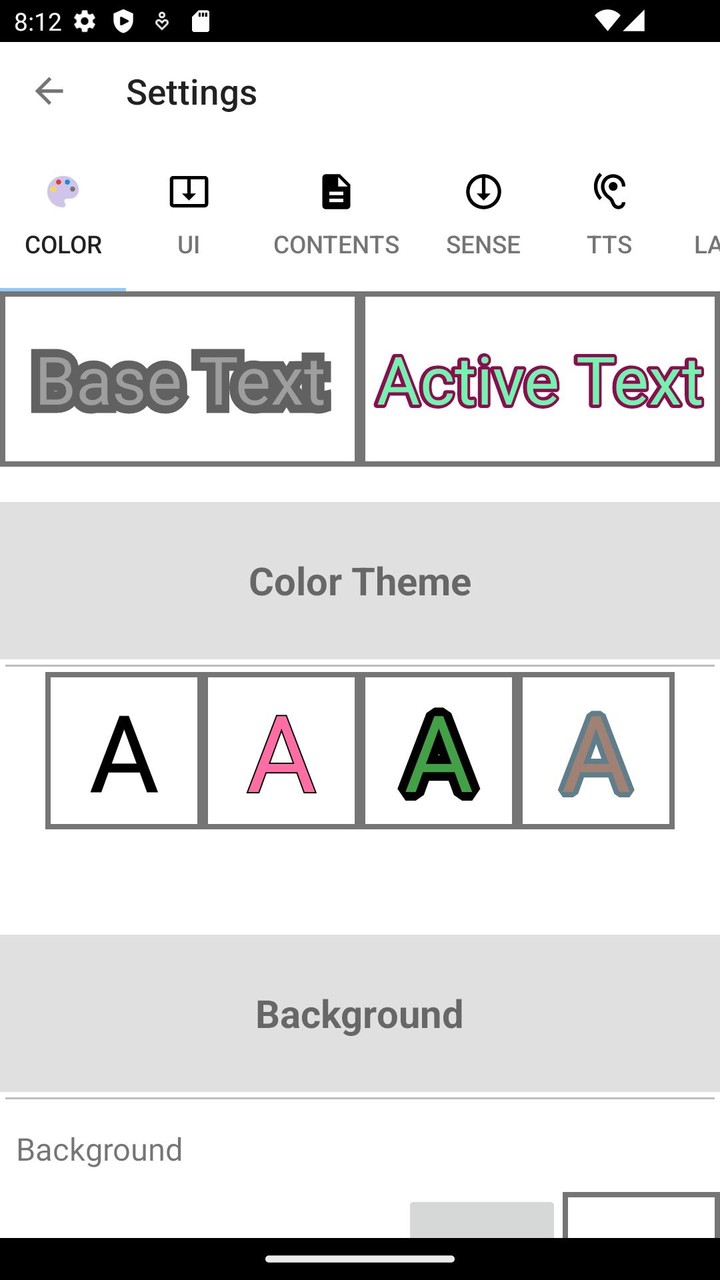This screenshot has width=720, height=1280.
Task: Pick the brown A with blue outline theme
Action: (596, 751)
